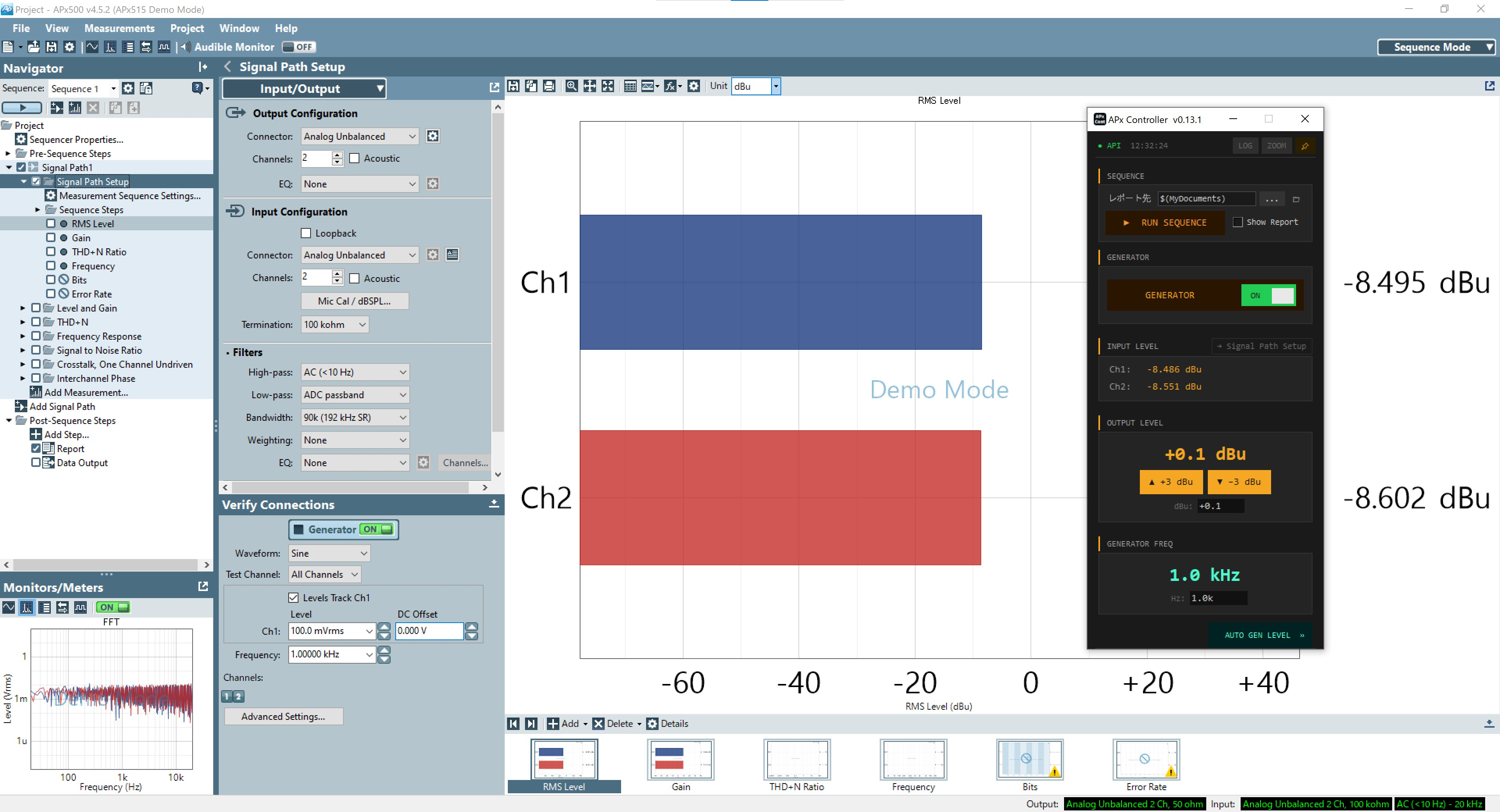Screen dimensions: 1500x812
Task: Open the Sequence Mode dropdown
Action: click(x=1436, y=47)
